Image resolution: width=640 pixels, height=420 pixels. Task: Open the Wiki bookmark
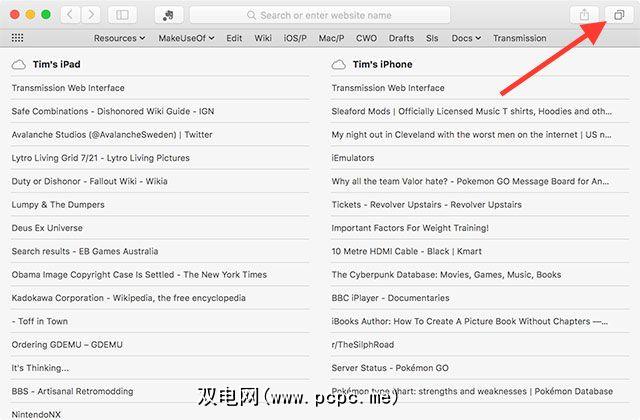pyautogui.click(x=263, y=38)
